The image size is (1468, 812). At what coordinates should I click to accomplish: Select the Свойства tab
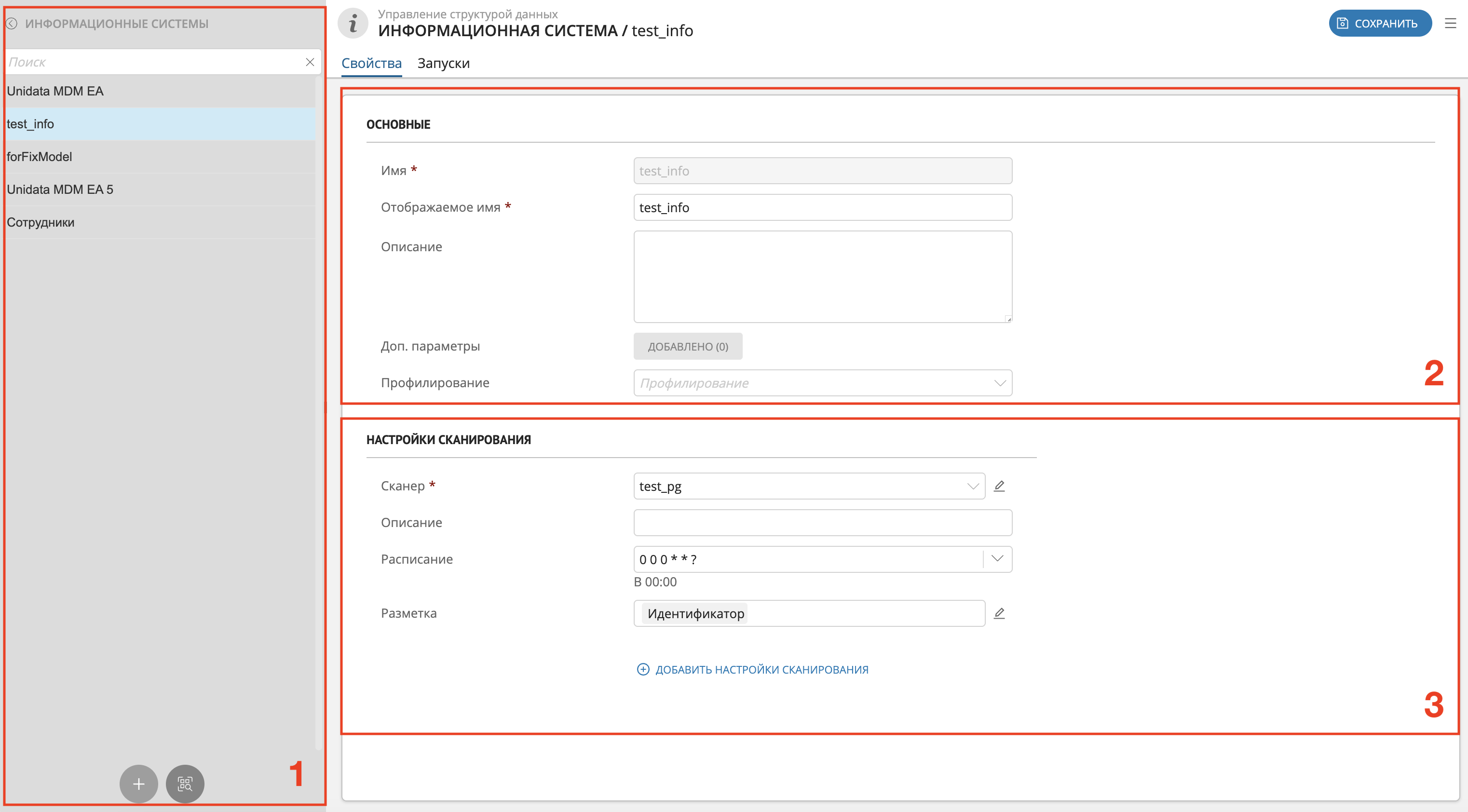[371, 63]
